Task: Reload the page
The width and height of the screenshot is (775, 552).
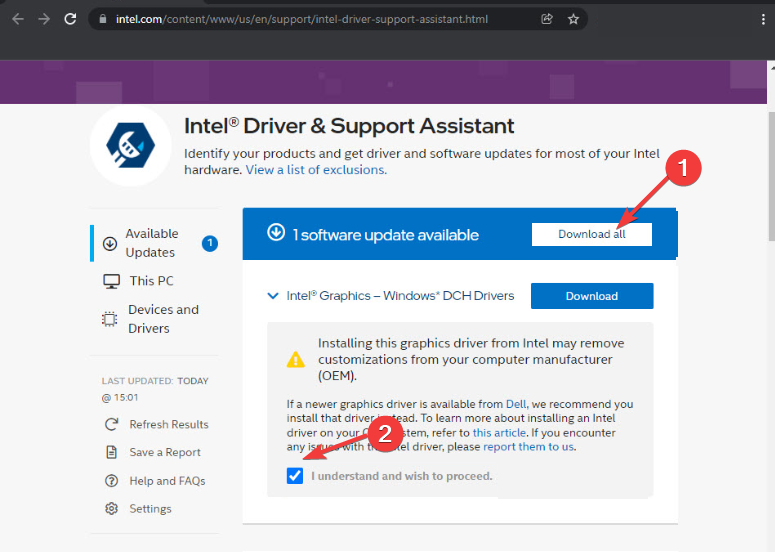Action: [x=70, y=19]
